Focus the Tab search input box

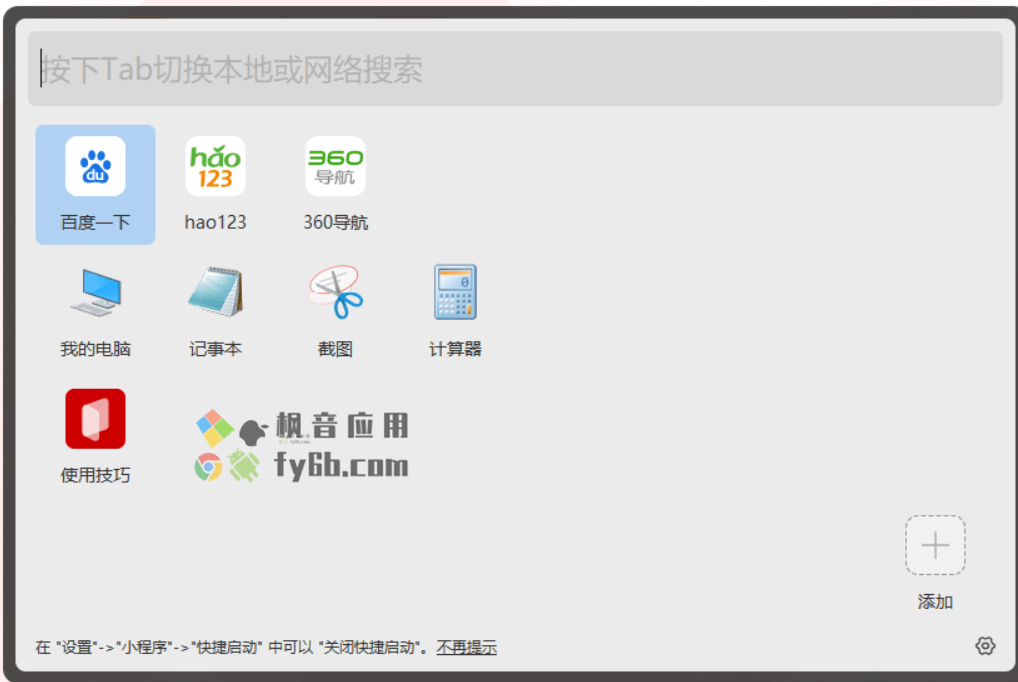click(515, 69)
